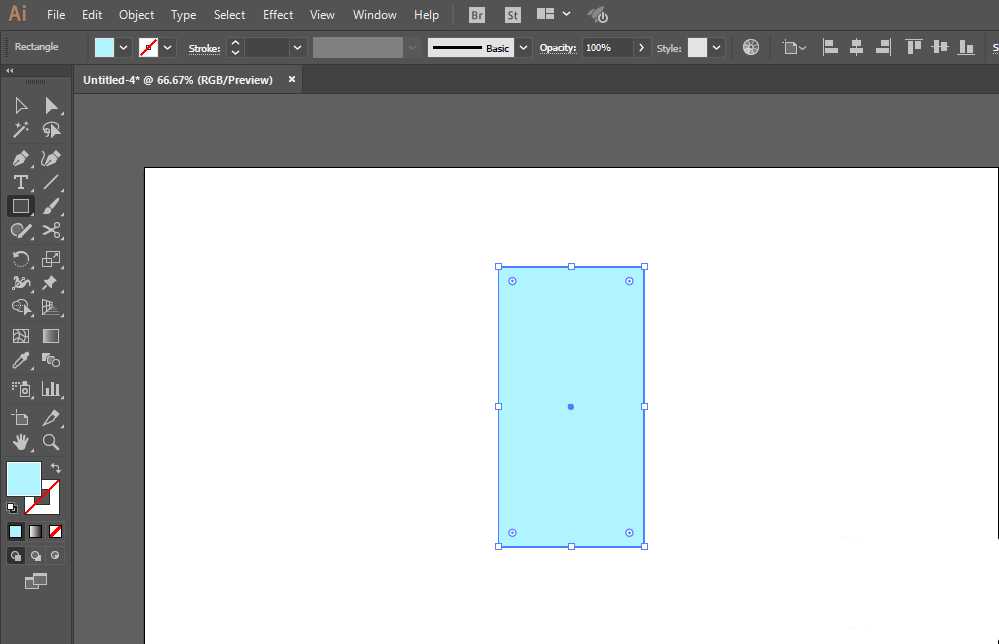Image resolution: width=999 pixels, height=644 pixels.
Task: Click the light blue fill swatch in toolbox
Action: coord(24,479)
